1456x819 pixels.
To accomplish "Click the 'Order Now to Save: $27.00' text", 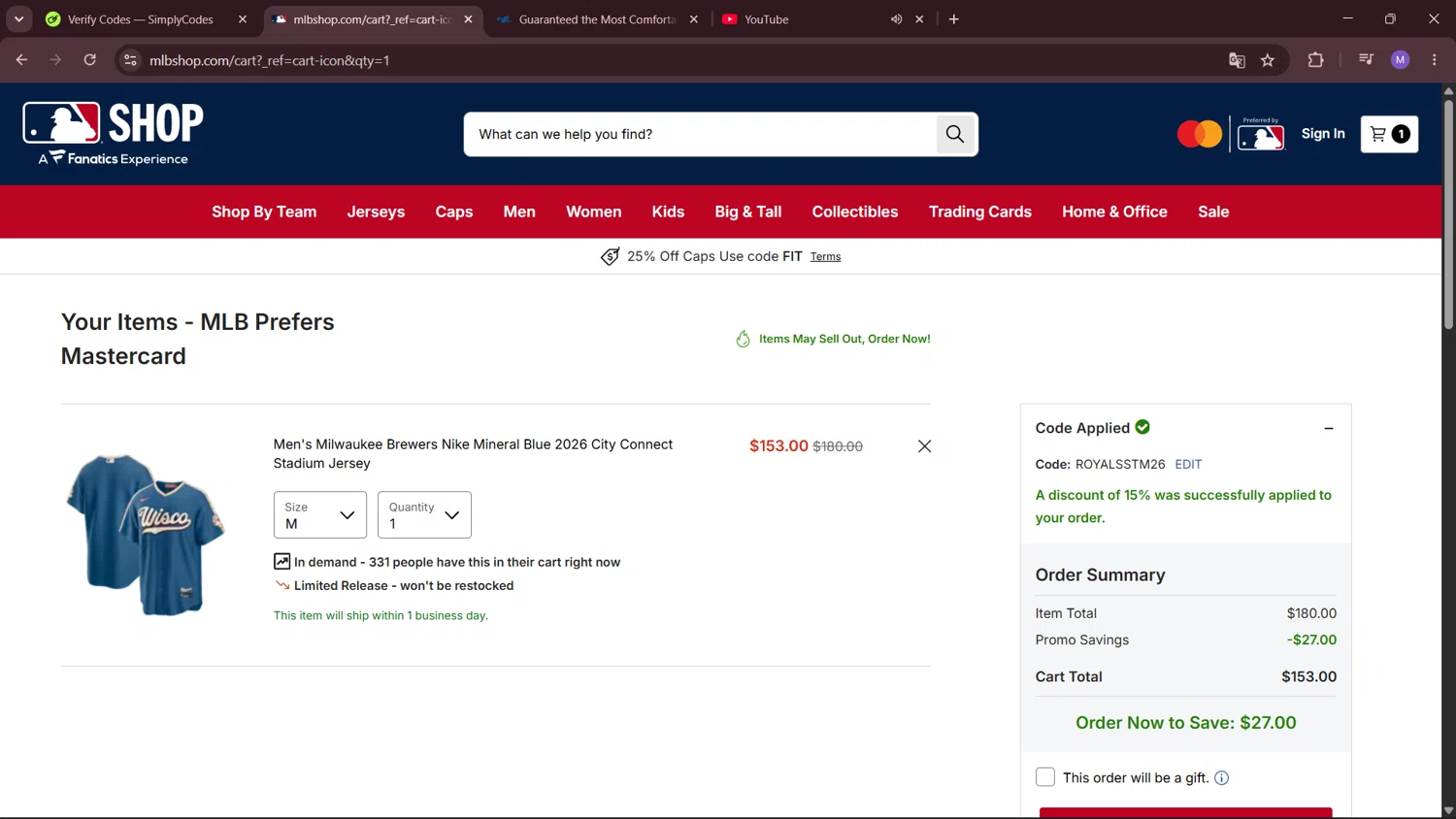I will 1186,723.
